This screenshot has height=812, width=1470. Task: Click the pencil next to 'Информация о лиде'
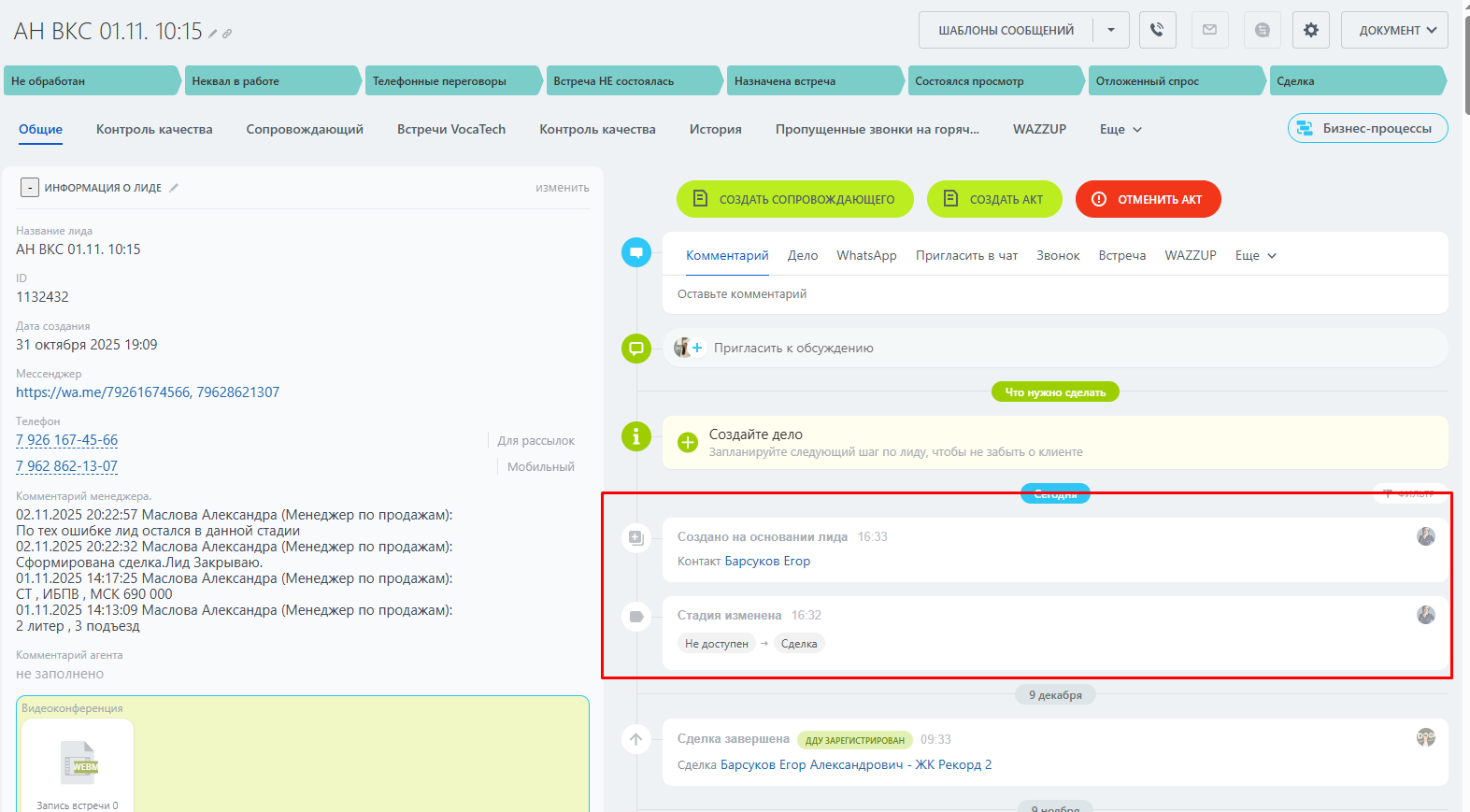[174, 188]
